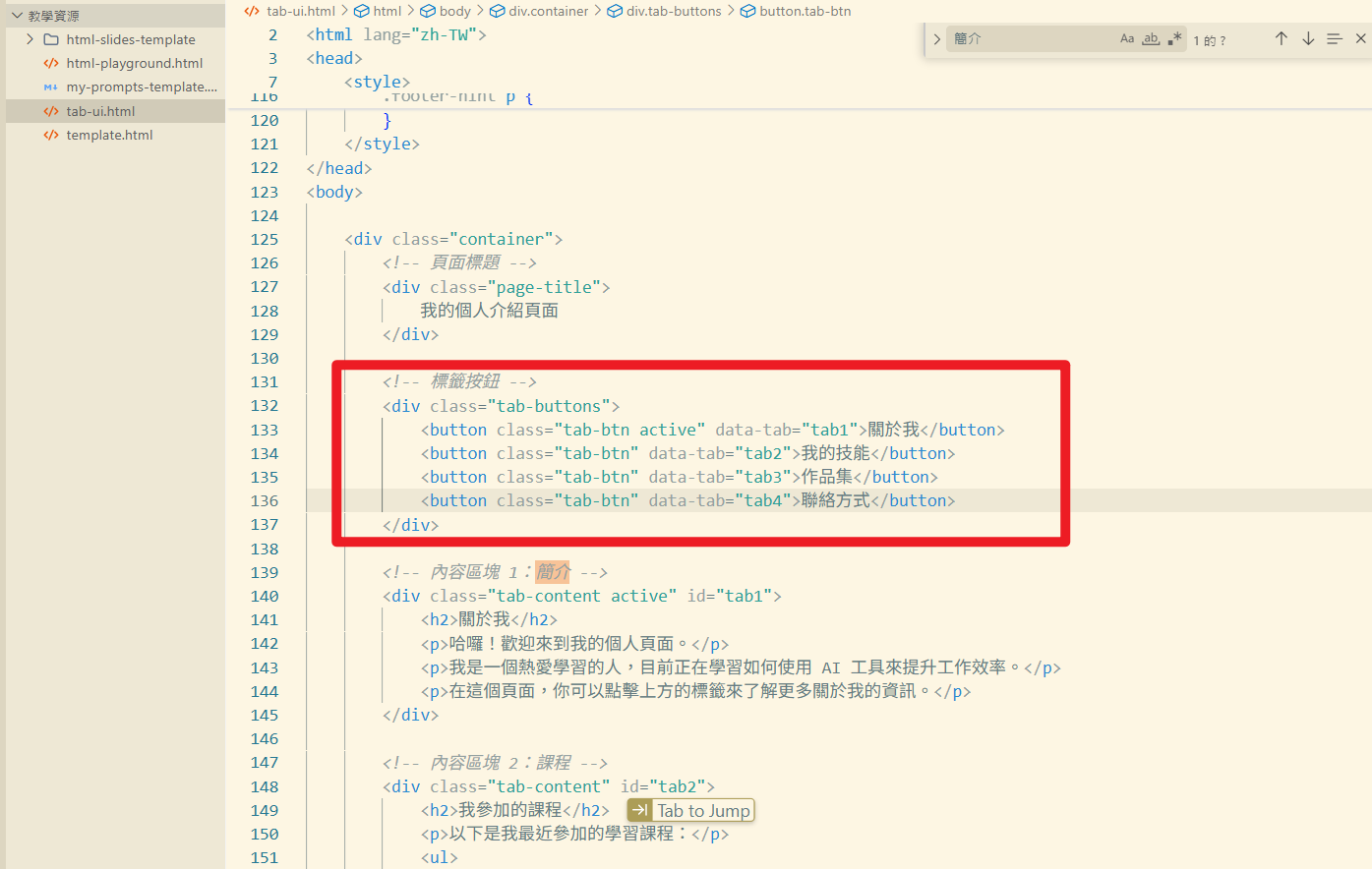Click the html element breadcrumb
Screen dimensions: 1372x869
387,11
